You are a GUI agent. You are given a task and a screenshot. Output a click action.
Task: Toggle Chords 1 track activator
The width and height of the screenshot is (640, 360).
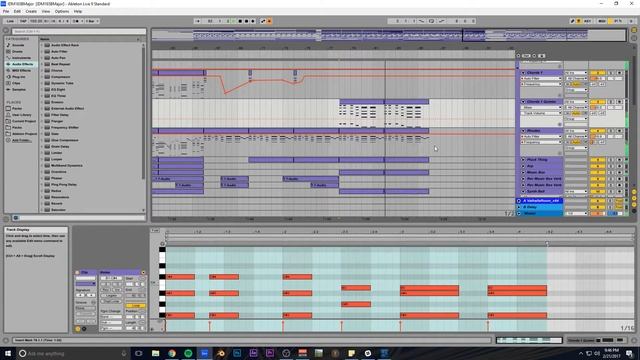(x=597, y=73)
